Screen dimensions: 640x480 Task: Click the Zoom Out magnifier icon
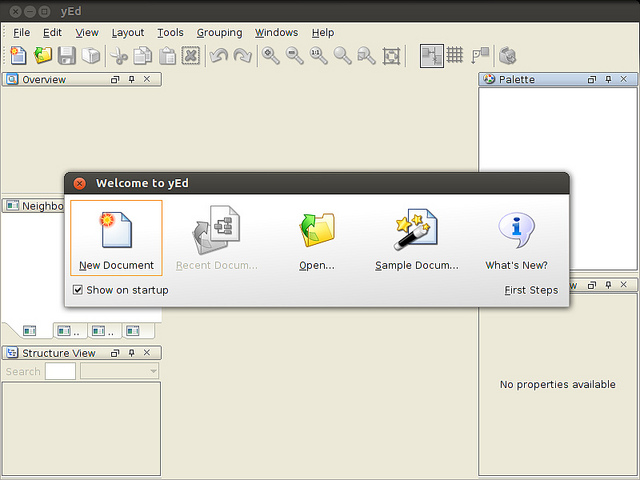click(x=294, y=56)
